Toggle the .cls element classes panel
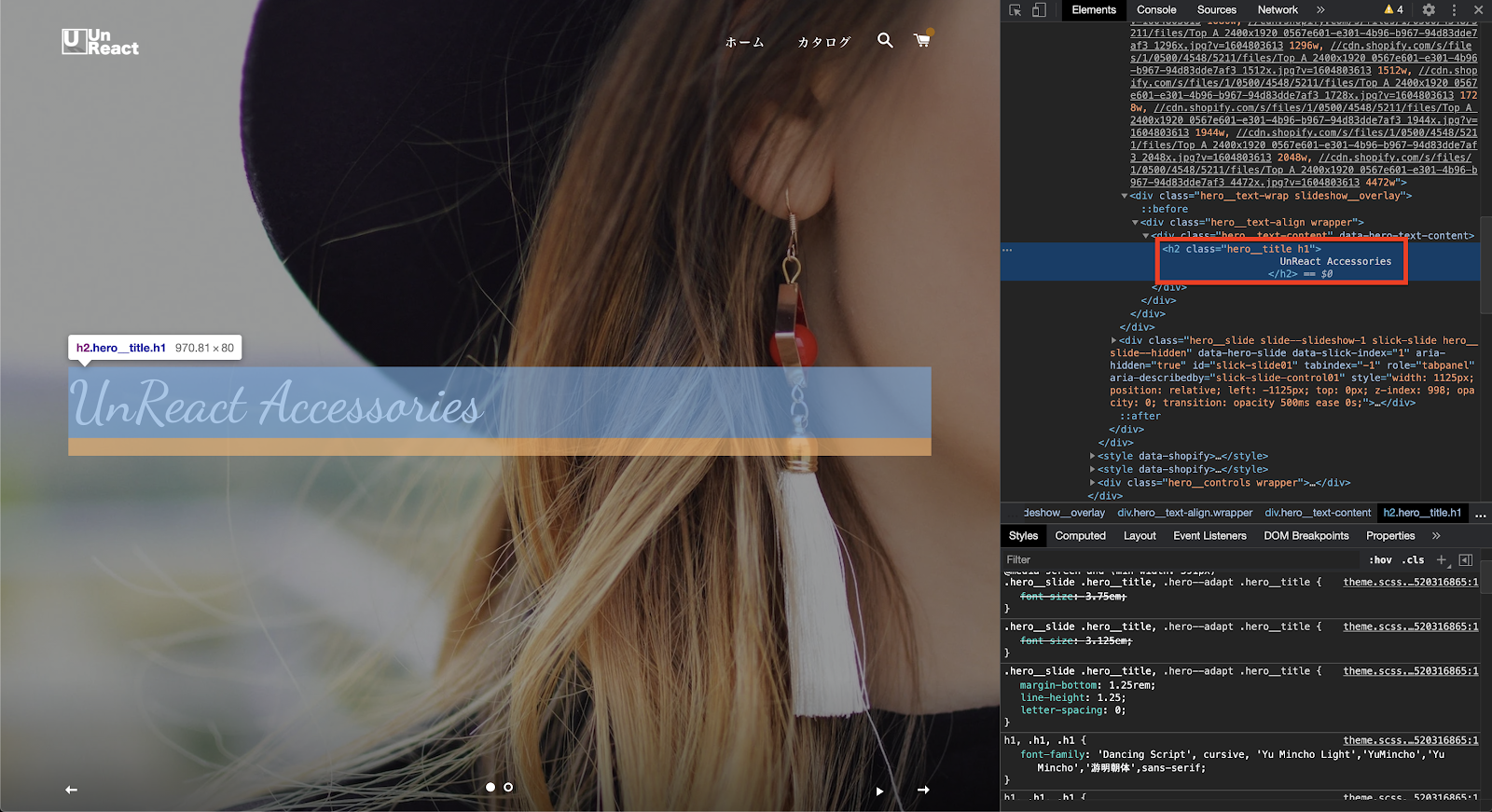The image size is (1492, 812). tap(1415, 560)
